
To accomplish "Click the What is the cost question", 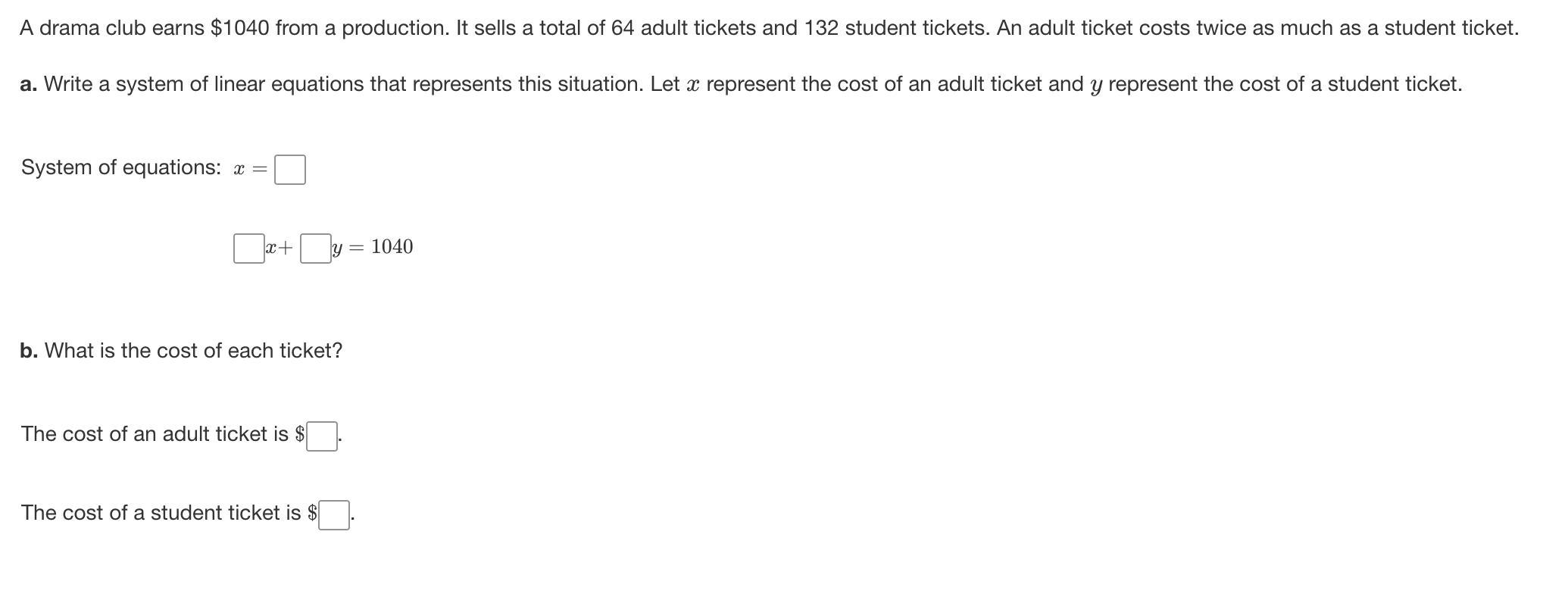I will (193, 351).
